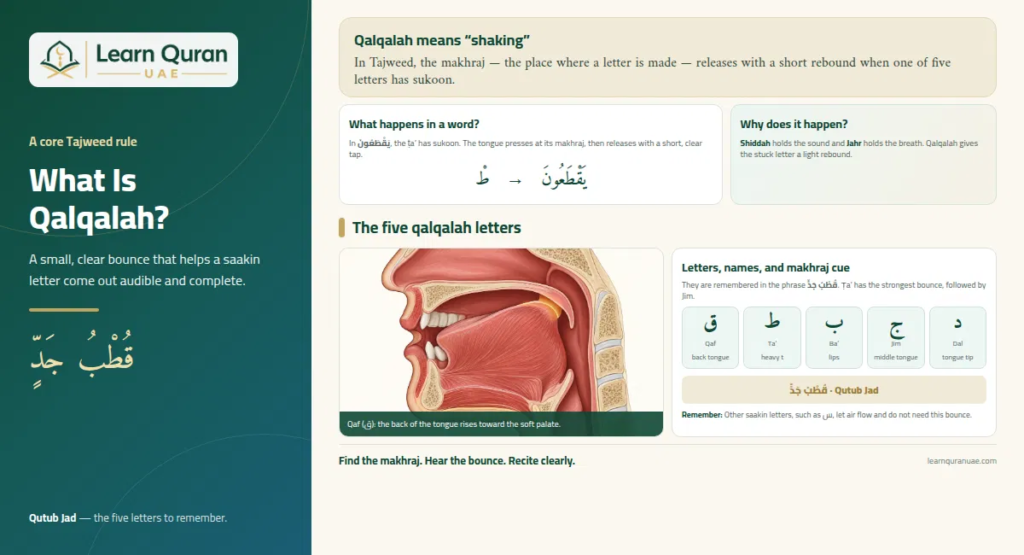Select 'Qutub Jad — the five letters to remember'
The height and width of the screenshot is (555, 1024).
[128, 518]
